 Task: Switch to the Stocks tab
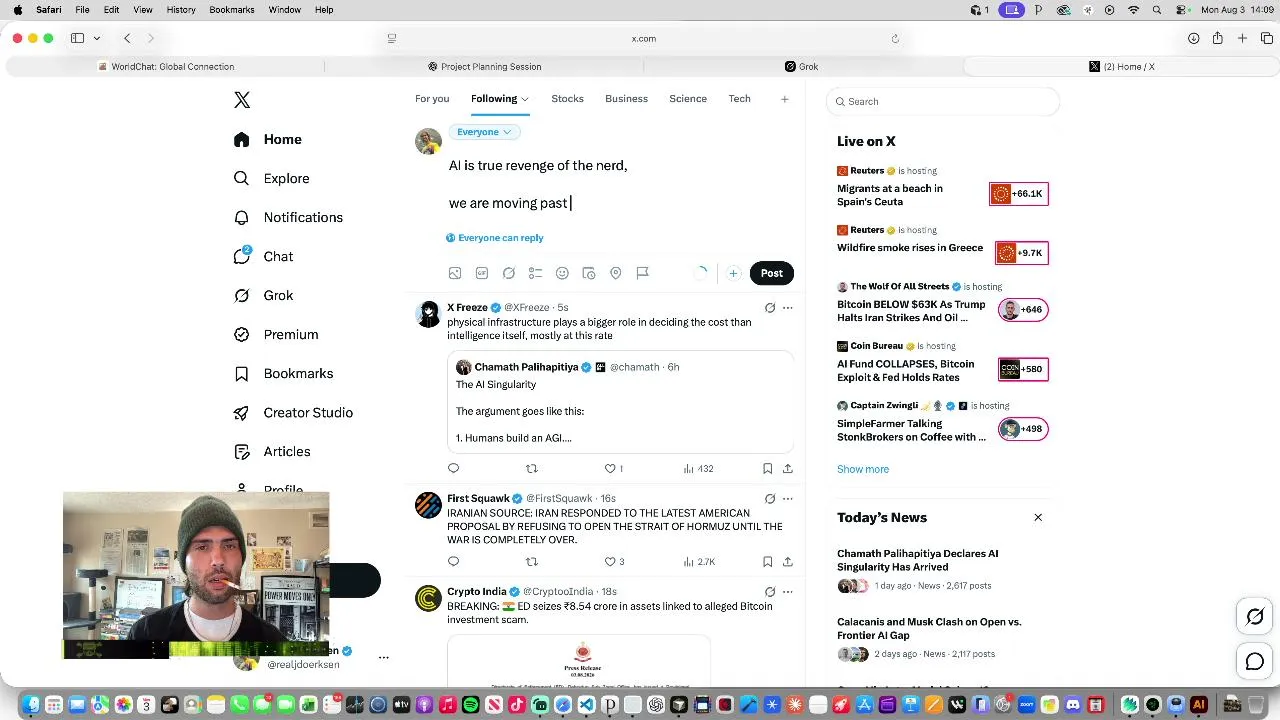567,99
